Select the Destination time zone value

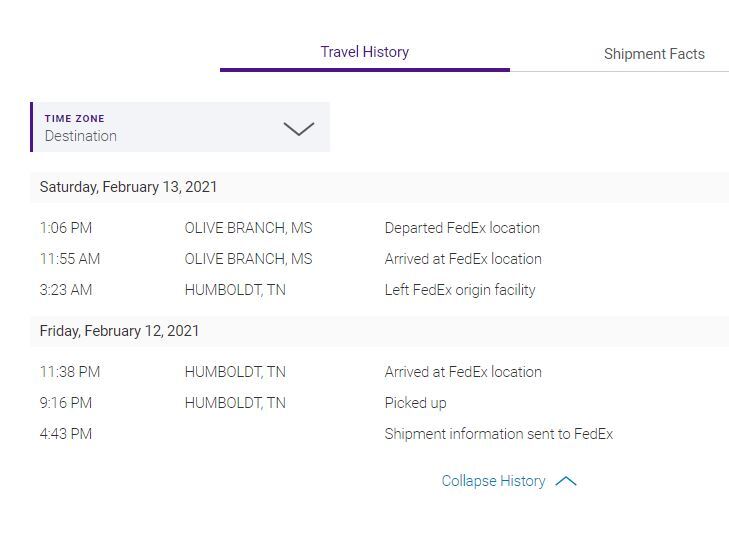[x=81, y=136]
